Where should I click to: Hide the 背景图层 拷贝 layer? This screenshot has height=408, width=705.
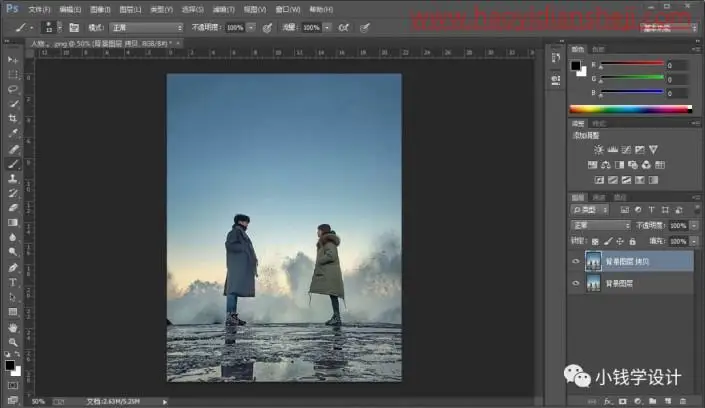576,261
